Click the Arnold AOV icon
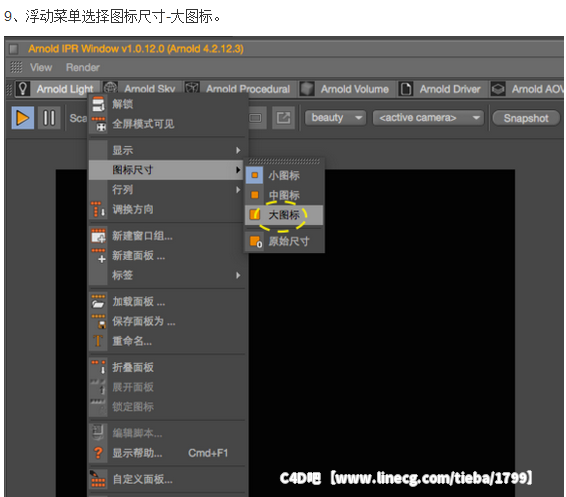Screen dimensions: 566x497 (x=498, y=89)
